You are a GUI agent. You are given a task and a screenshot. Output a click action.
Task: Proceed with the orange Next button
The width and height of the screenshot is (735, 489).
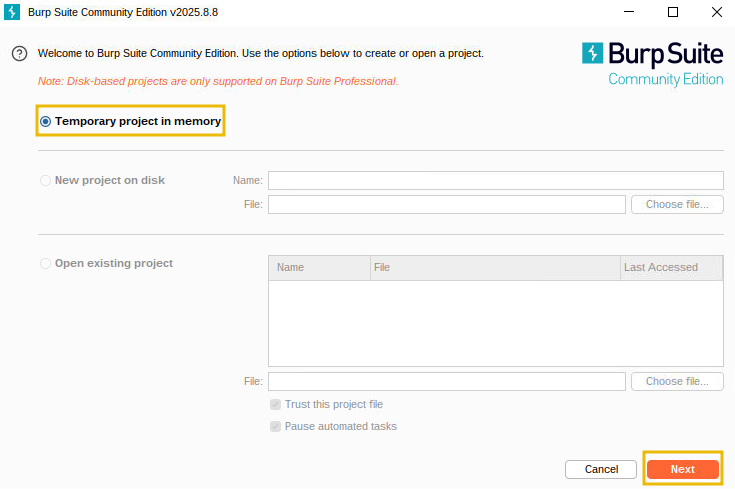pyautogui.click(x=682, y=469)
